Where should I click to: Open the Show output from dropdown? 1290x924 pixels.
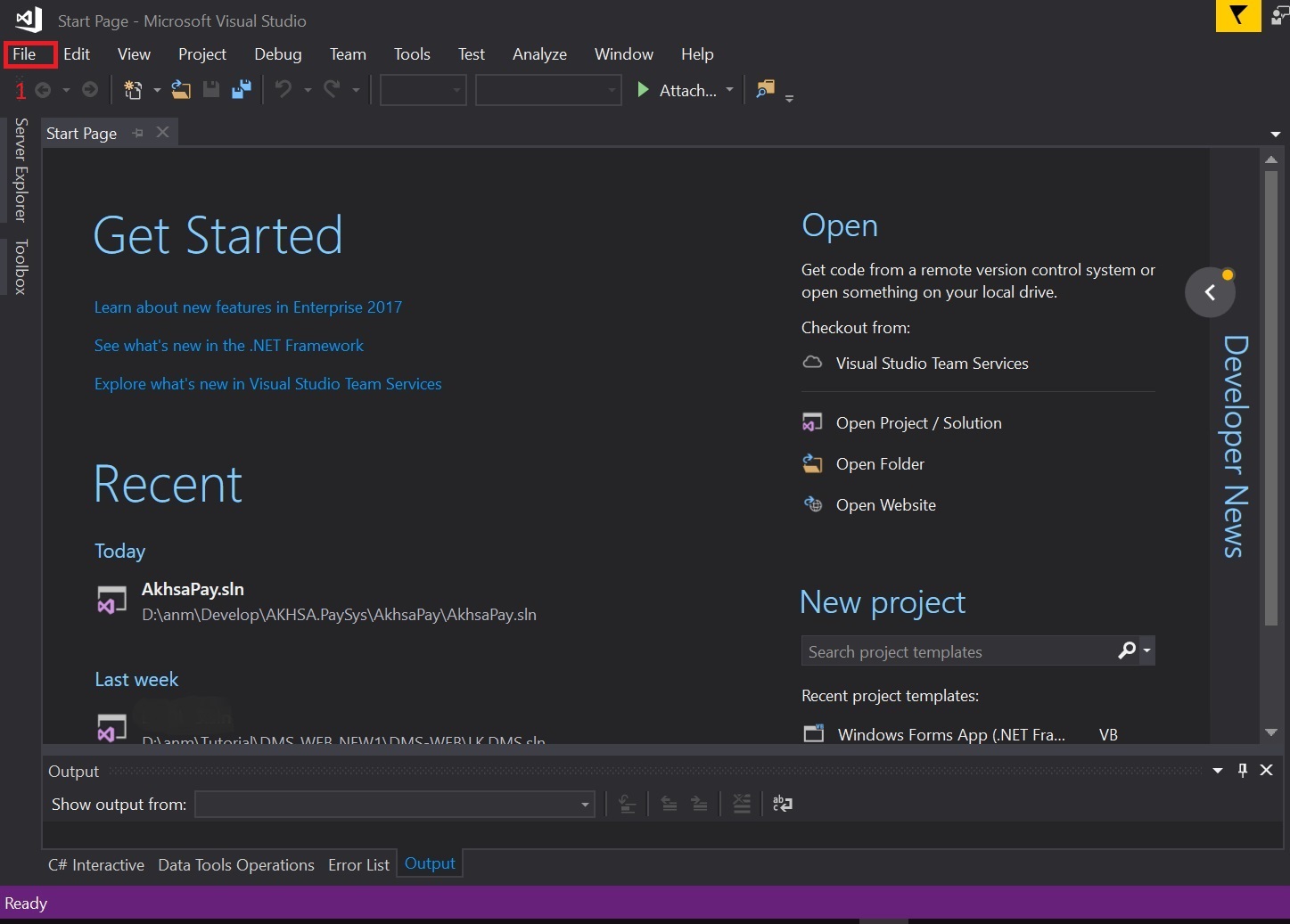pos(584,804)
